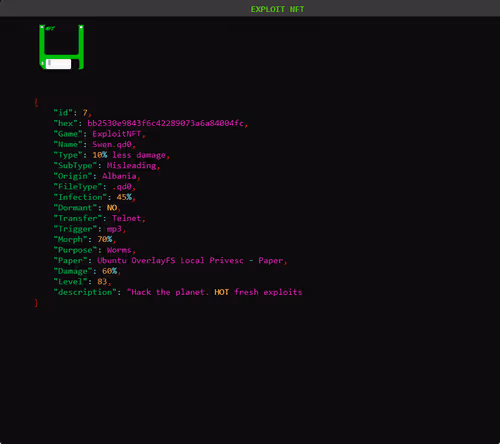This screenshot has width=500, height=444.
Task: Click the Infection value 45%
Action: click(x=124, y=197)
